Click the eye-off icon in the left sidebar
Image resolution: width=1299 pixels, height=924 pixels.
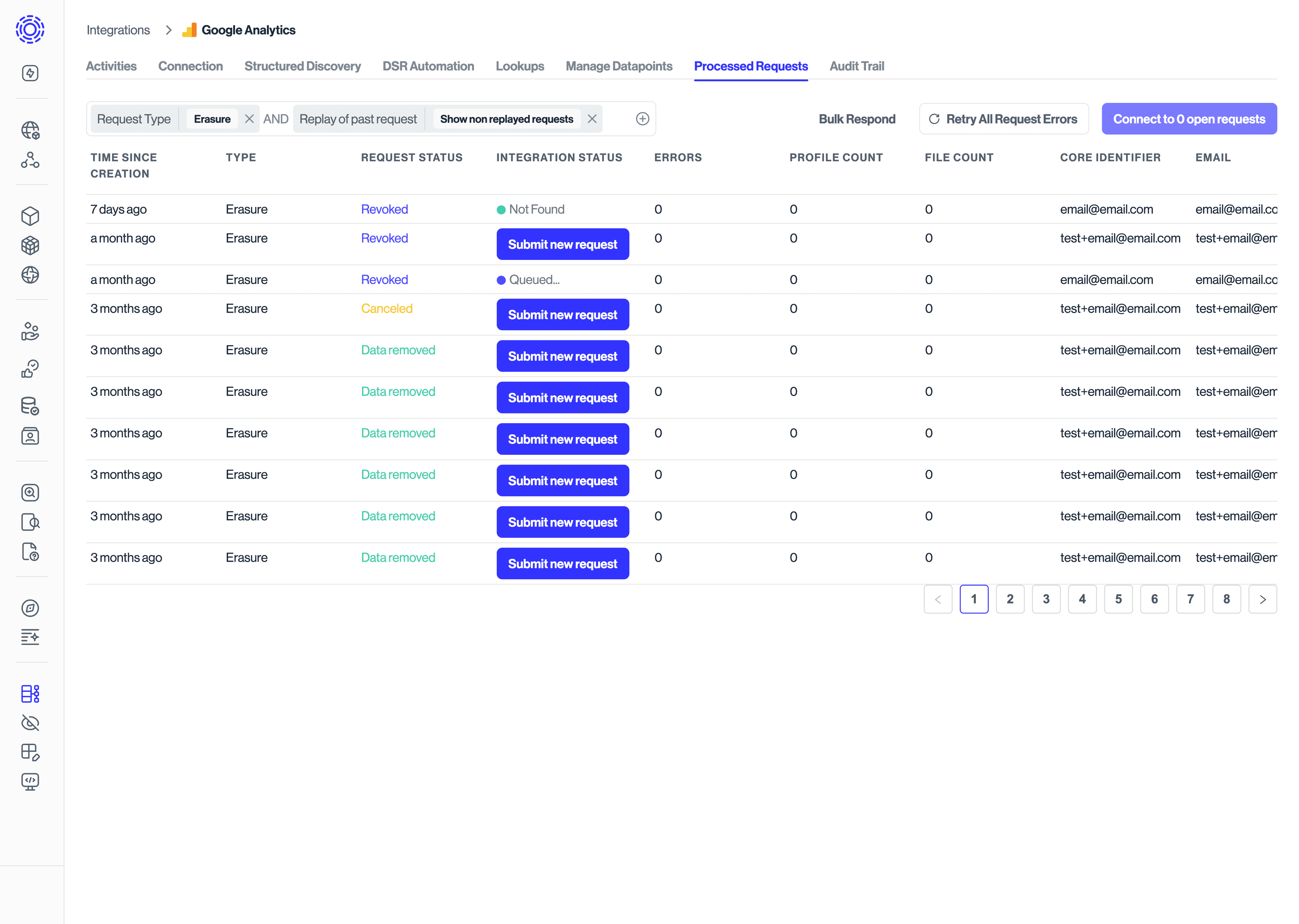coord(31,723)
